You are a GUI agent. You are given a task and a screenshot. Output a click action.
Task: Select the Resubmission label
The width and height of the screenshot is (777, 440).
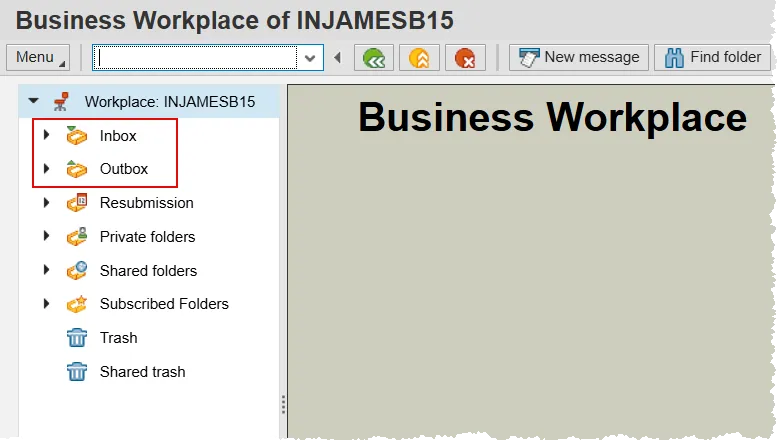point(147,203)
